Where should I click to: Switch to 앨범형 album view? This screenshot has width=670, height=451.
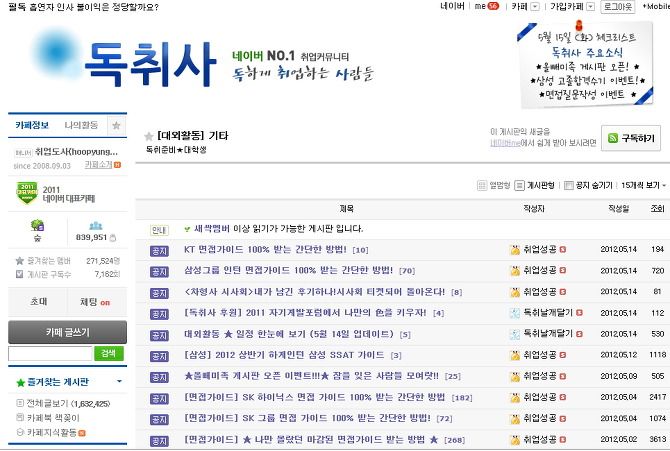(494, 185)
